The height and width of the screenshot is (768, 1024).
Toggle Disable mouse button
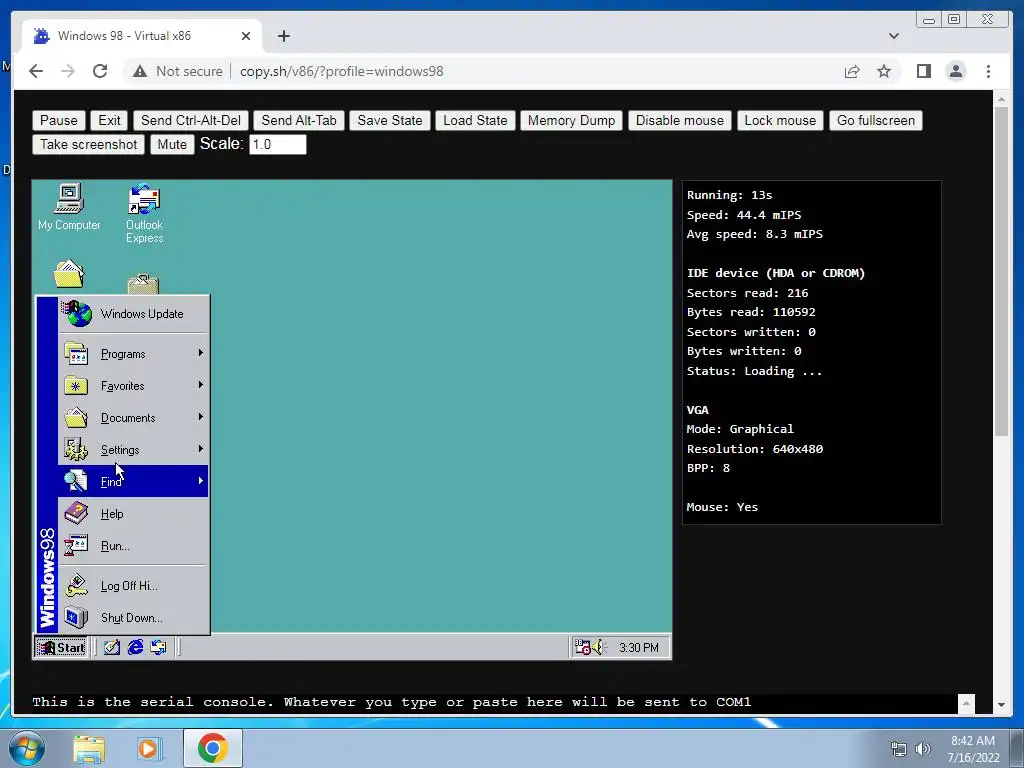(680, 120)
